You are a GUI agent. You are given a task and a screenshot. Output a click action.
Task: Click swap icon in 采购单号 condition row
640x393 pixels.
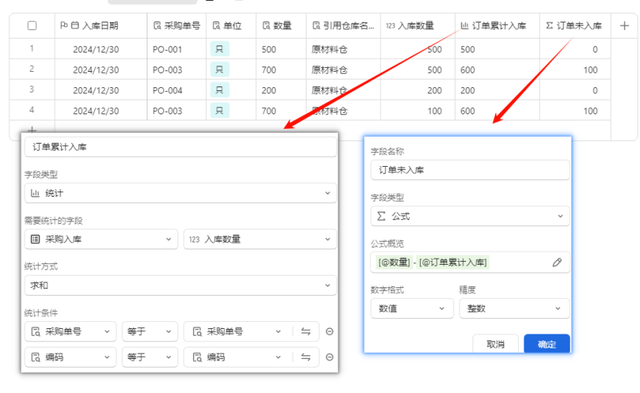(306, 331)
